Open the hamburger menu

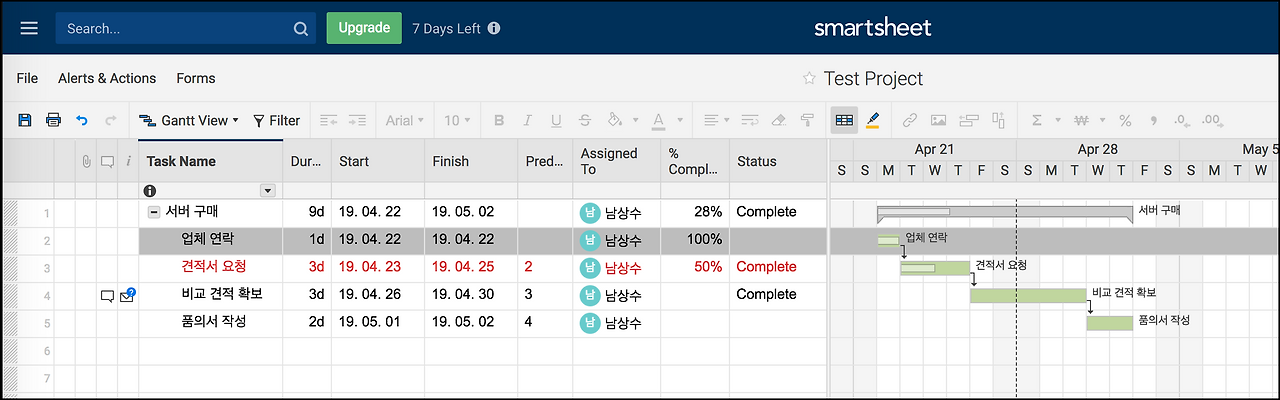point(29,28)
